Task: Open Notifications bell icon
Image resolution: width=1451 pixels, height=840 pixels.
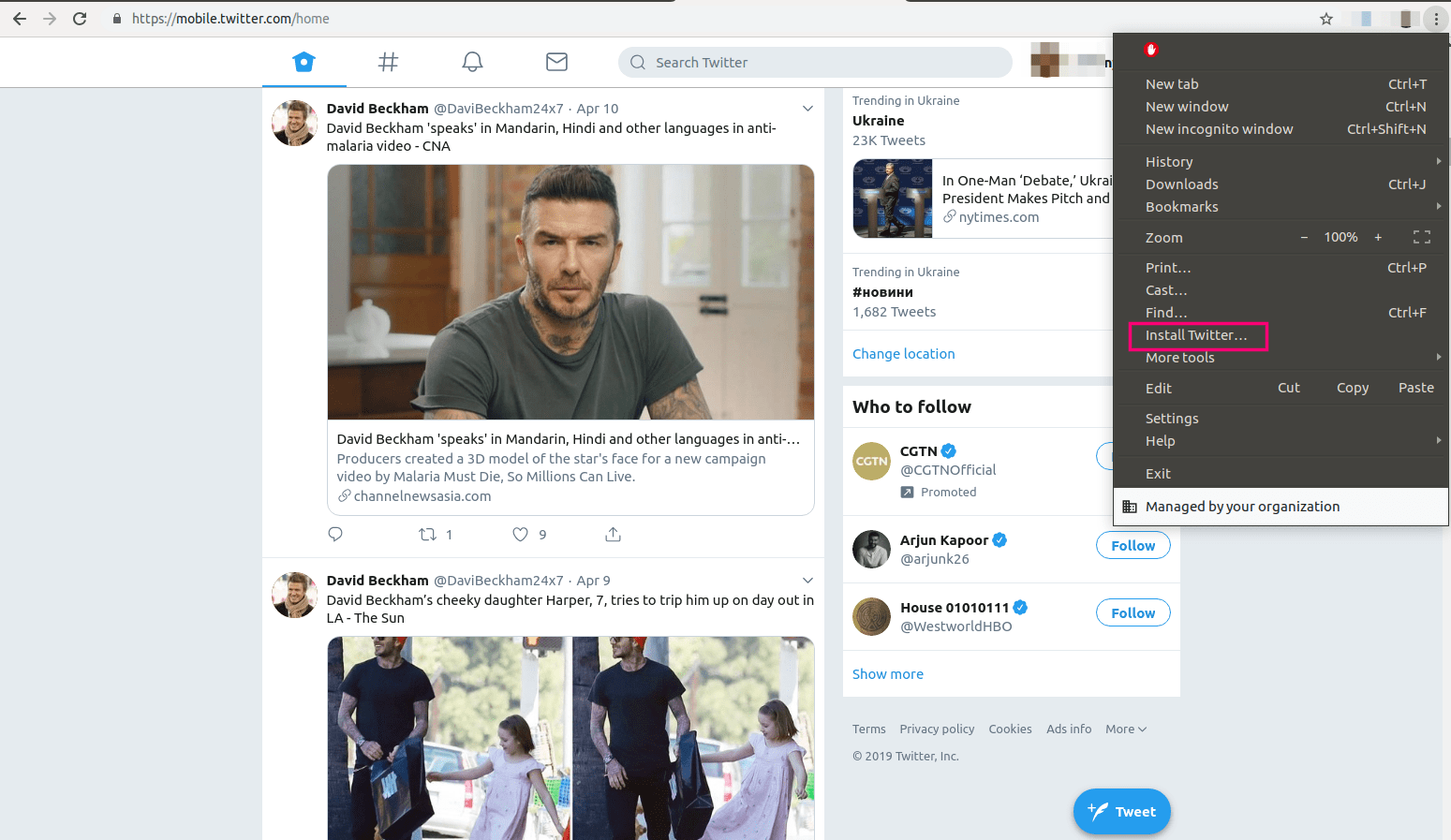Action: (472, 62)
